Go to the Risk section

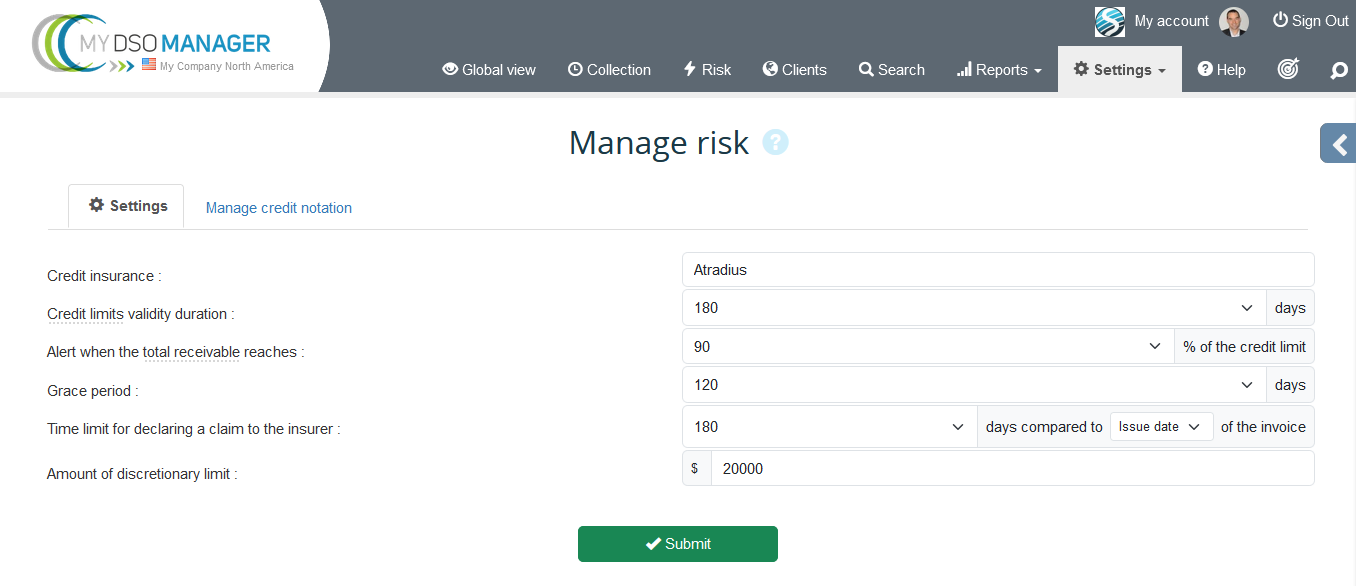(707, 70)
